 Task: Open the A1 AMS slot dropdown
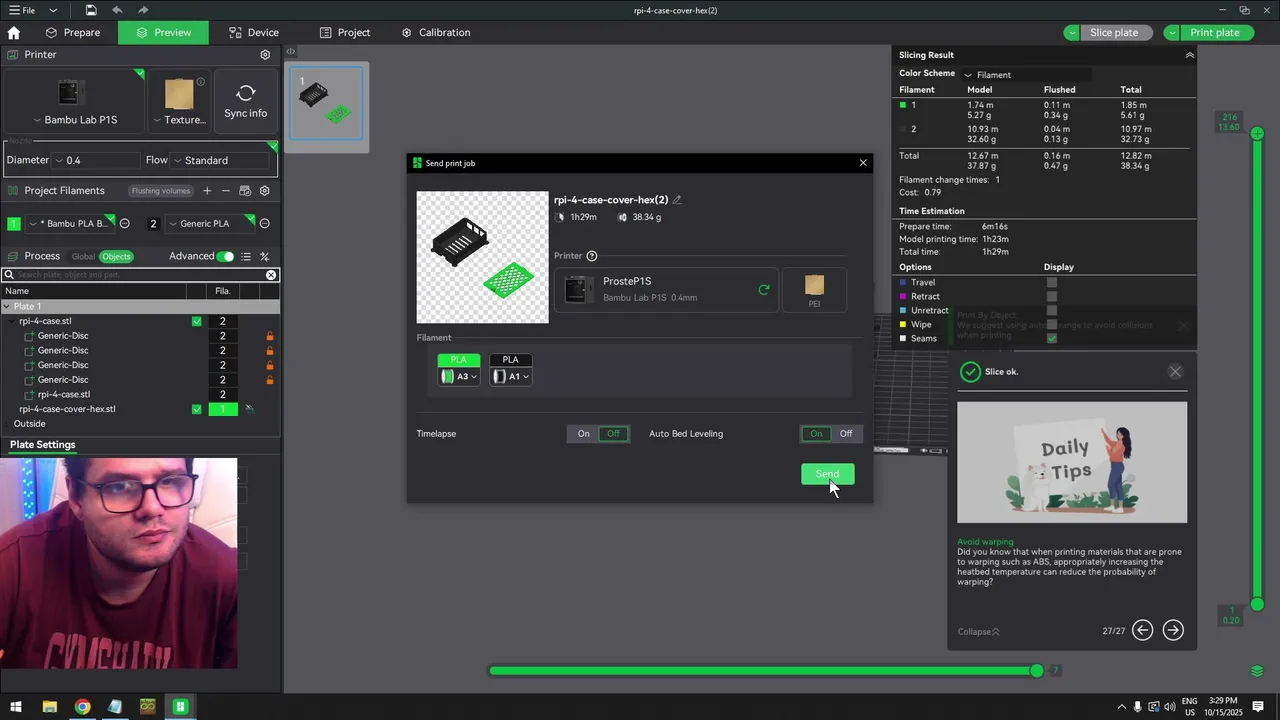[511, 377]
